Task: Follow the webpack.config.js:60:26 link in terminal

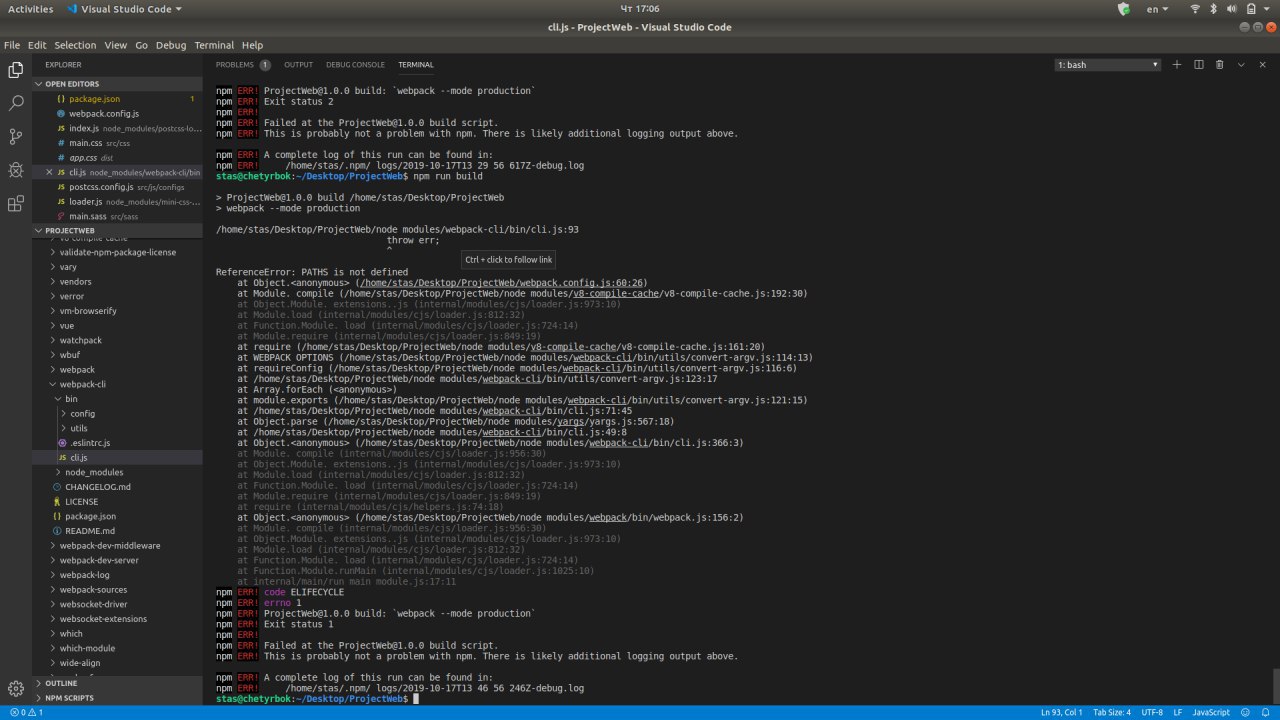Action: point(503,283)
